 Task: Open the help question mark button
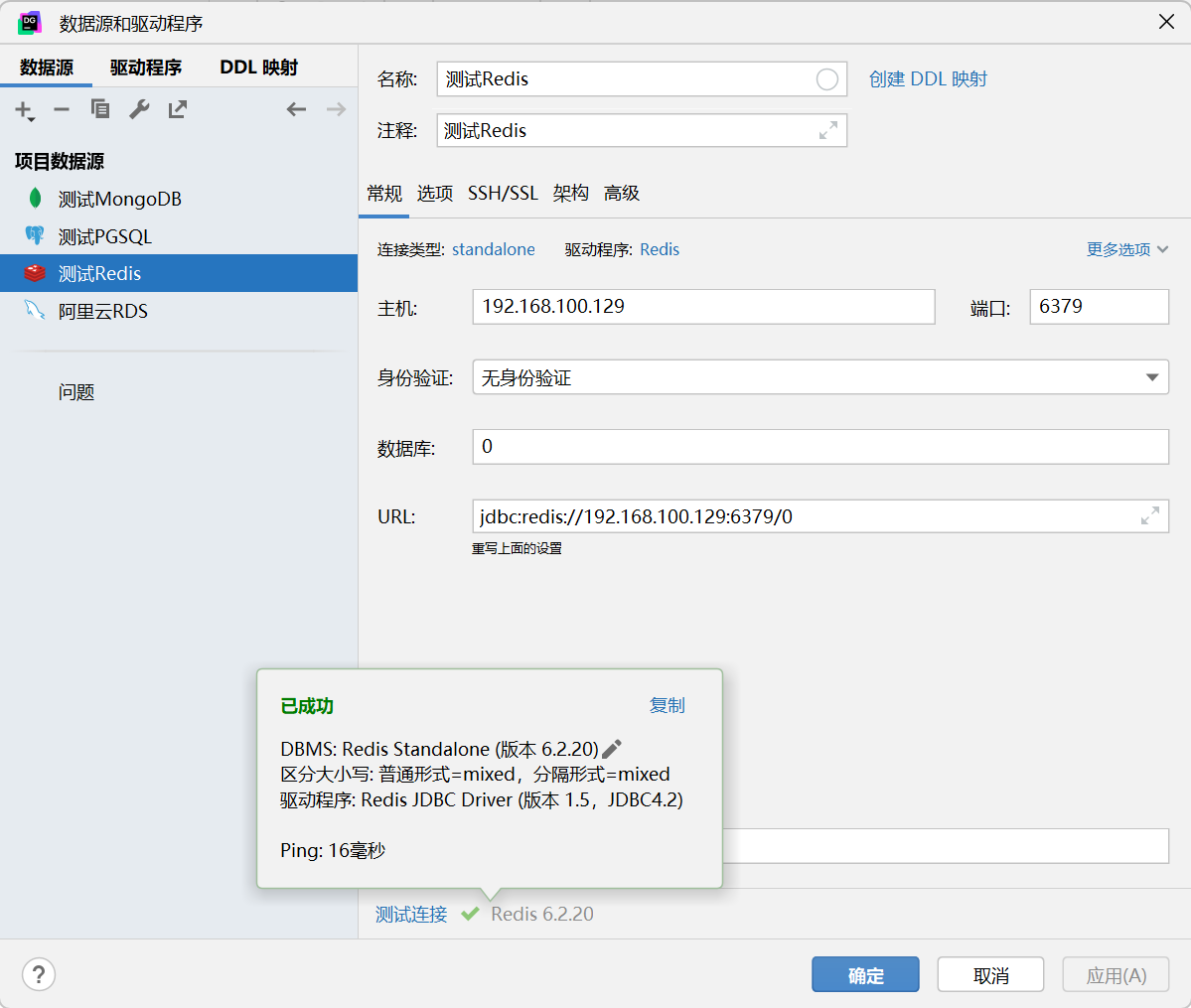[x=39, y=974]
